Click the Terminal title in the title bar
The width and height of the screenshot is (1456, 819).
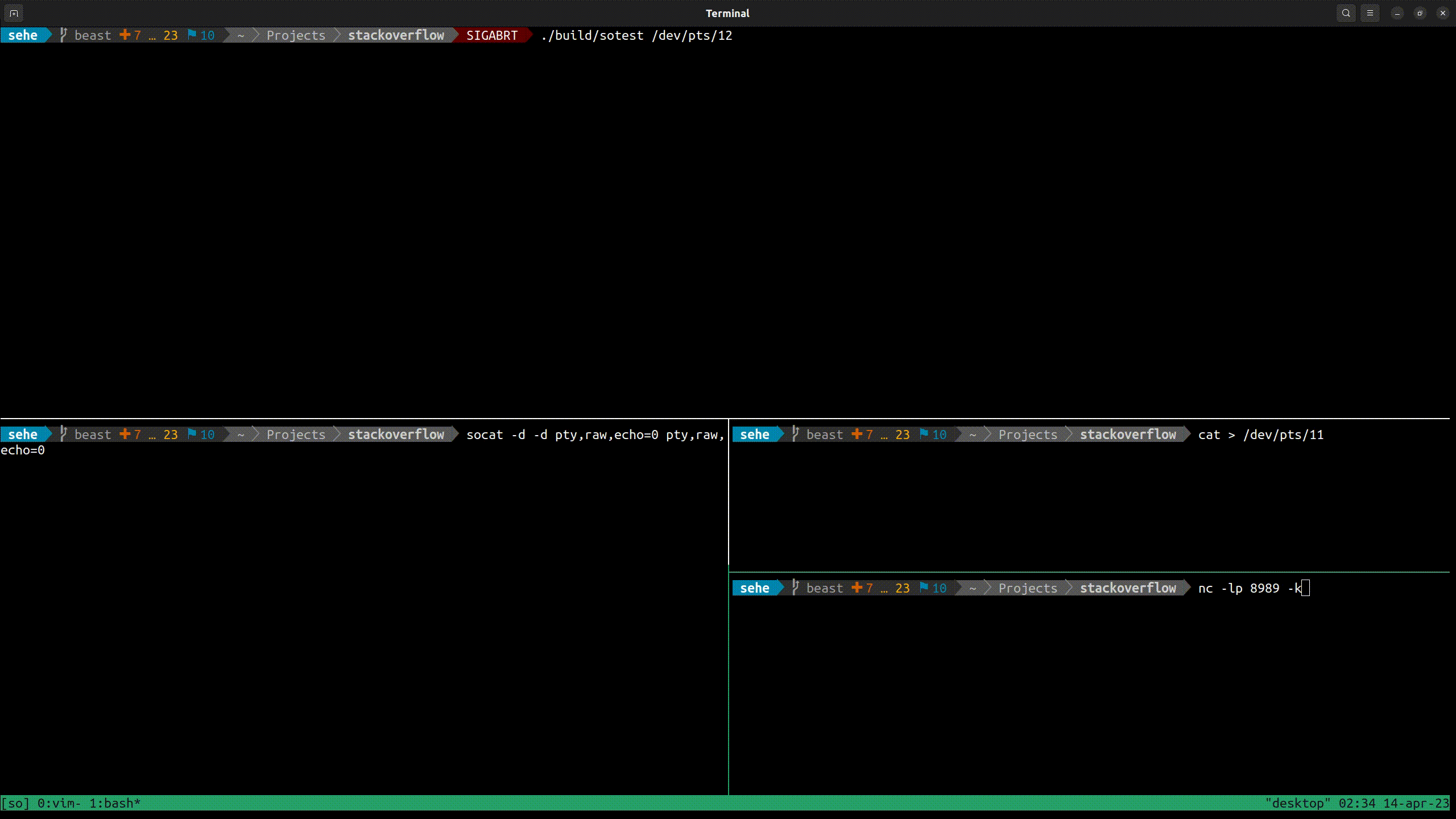727,13
